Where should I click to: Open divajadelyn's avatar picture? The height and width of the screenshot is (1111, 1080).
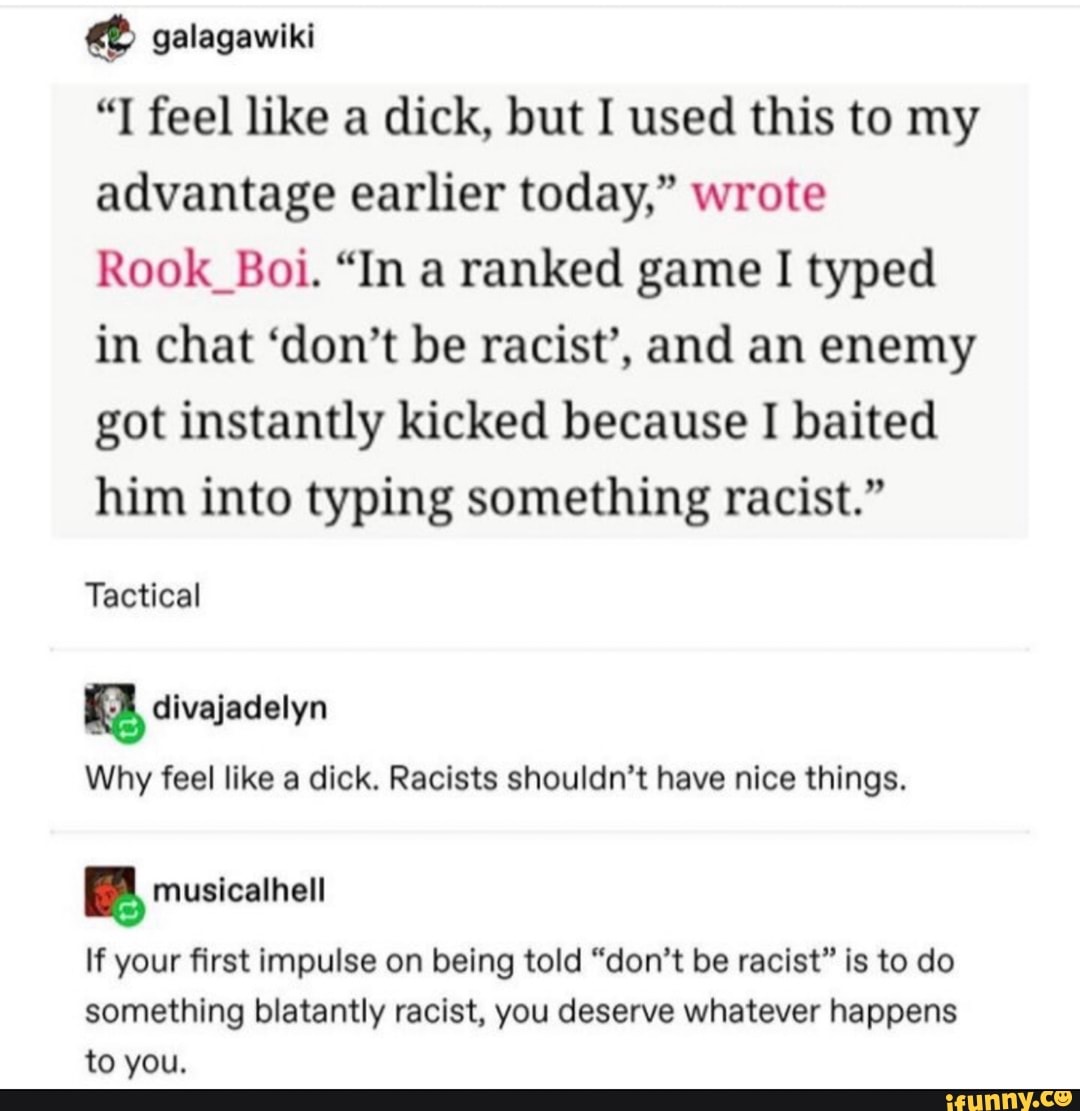[109, 709]
